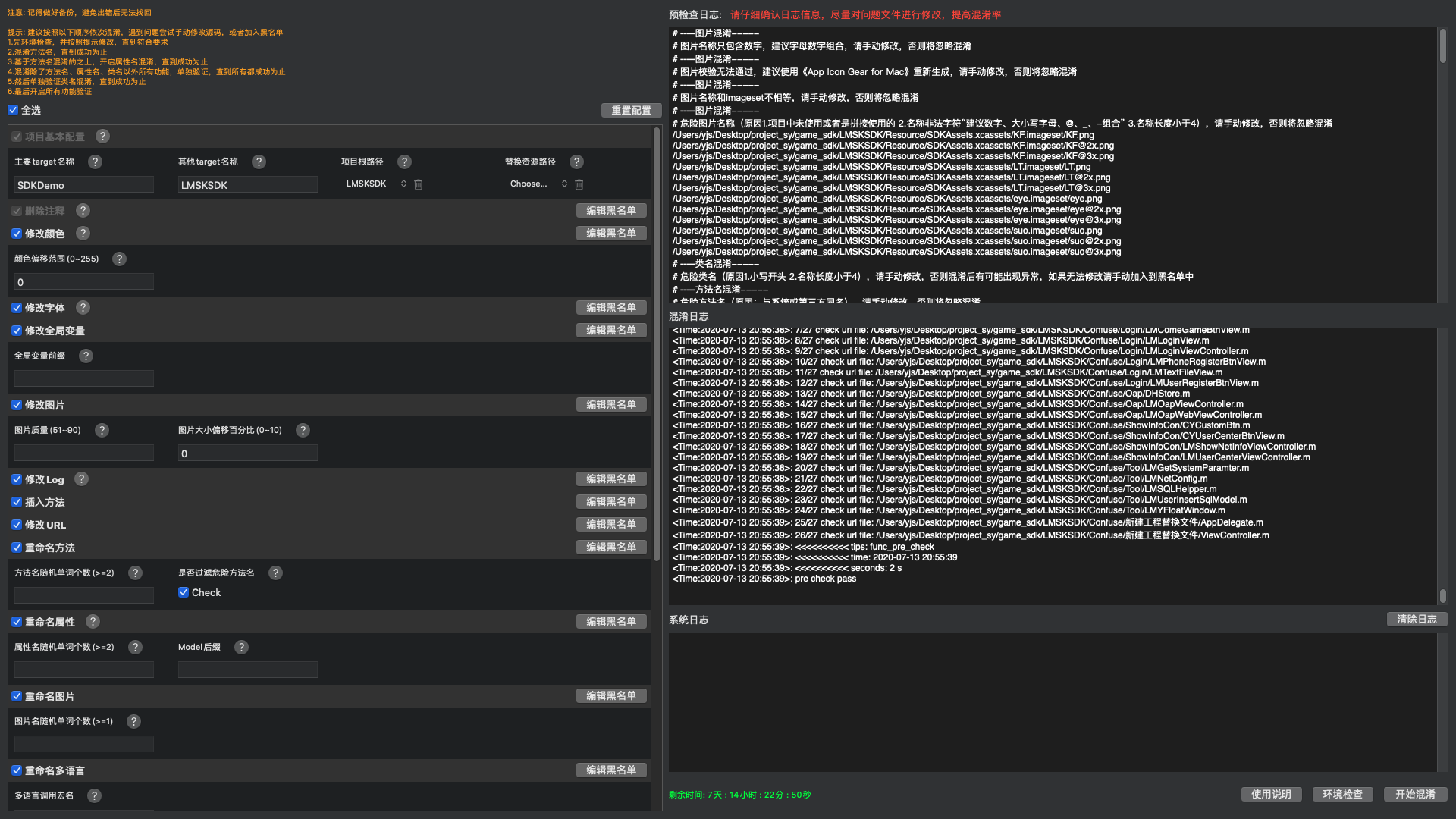
Task: Click the 颜色偏移范围 input field
Action: 84,282
